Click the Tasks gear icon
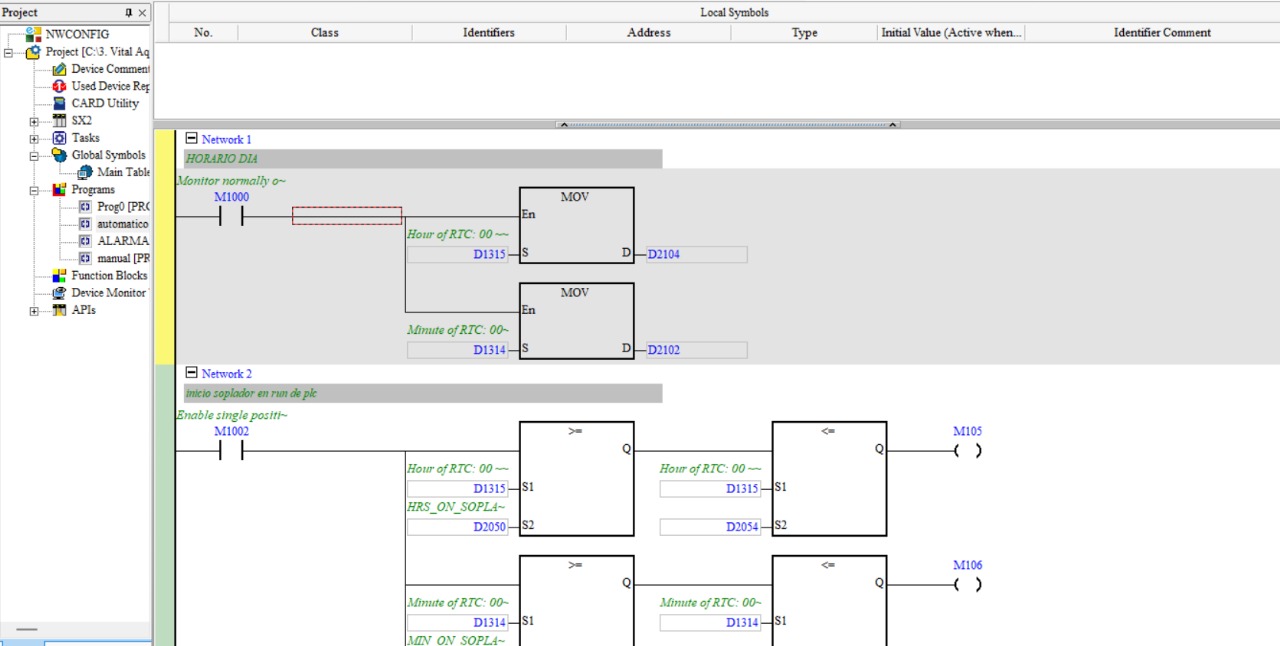The height and width of the screenshot is (646, 1280). click(x=59, y=138)
